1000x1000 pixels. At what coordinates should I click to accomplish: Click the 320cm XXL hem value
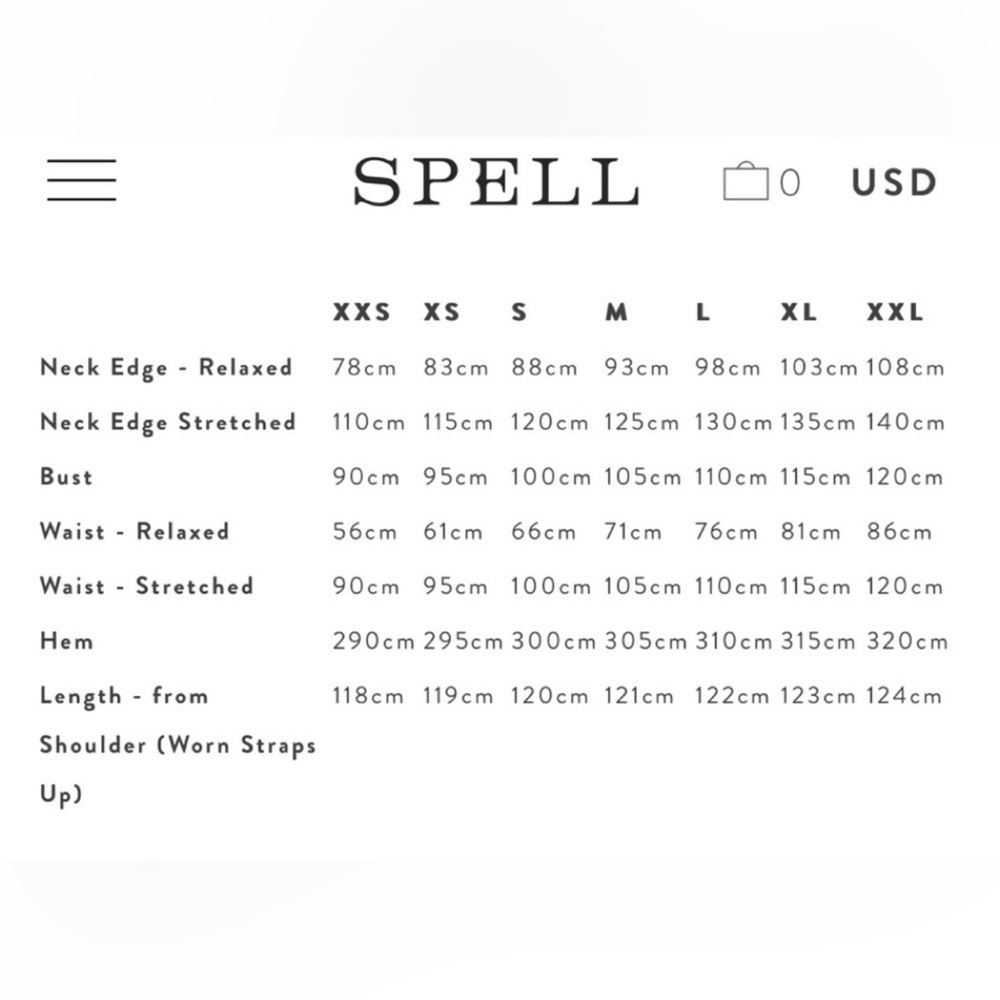point(907,641)
